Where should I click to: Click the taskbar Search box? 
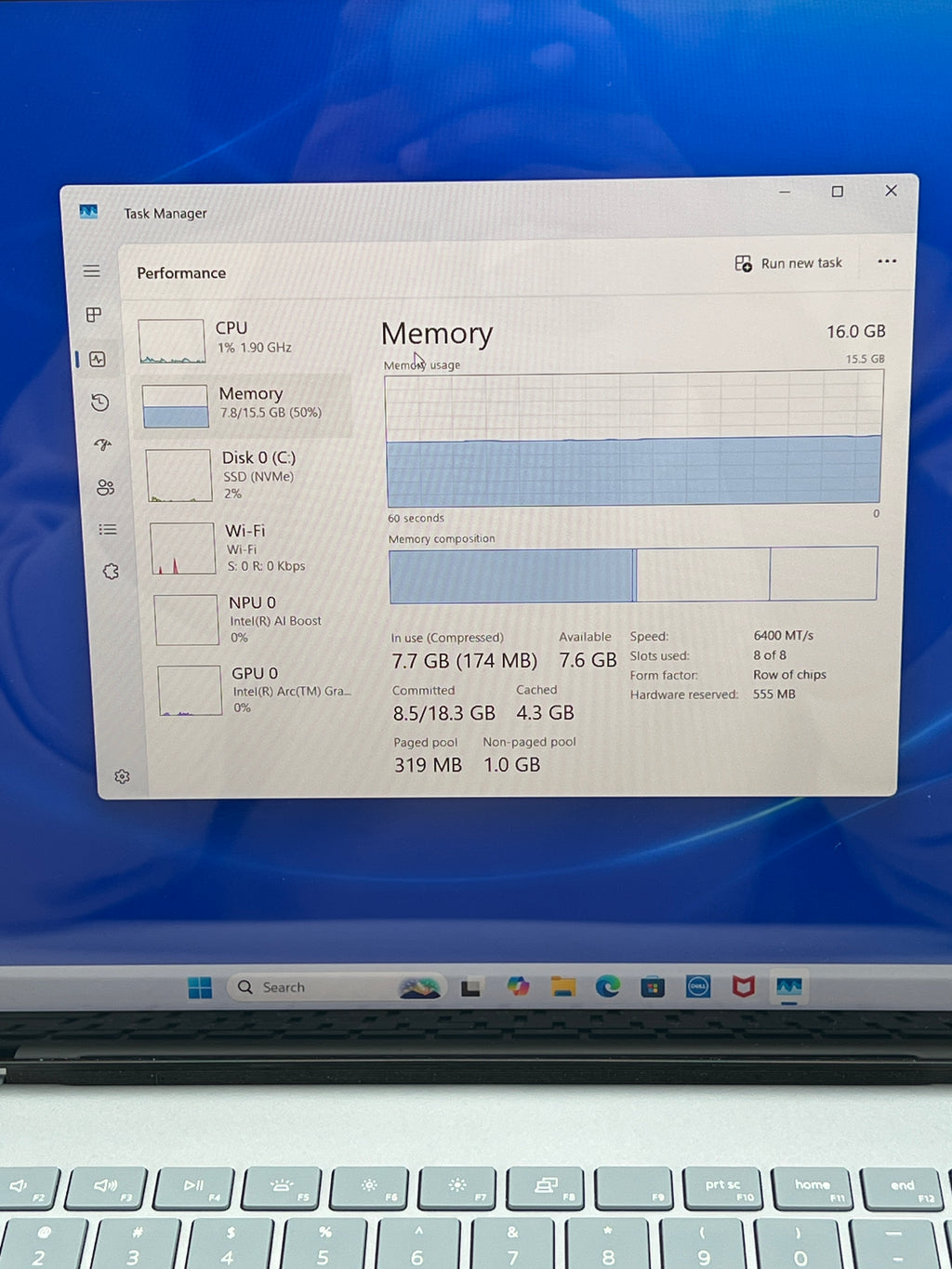337,987
